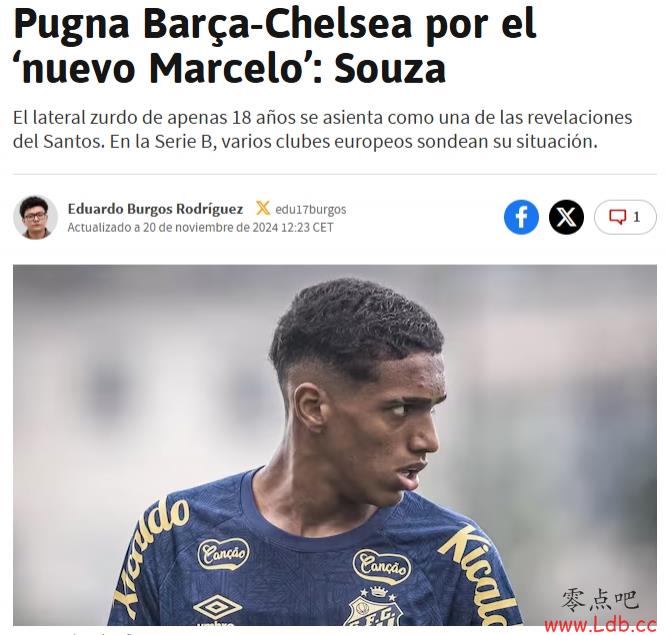
Task: Click the subtitle about the lateral zurdo
Action: (322, 129)
